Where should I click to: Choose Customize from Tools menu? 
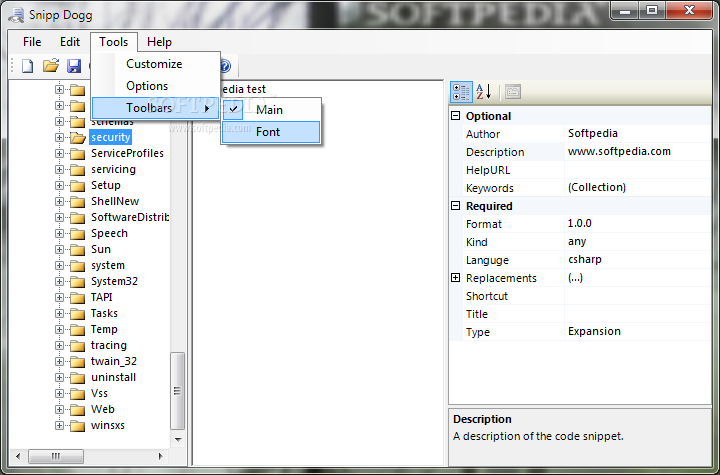click(x=154, y=64)
